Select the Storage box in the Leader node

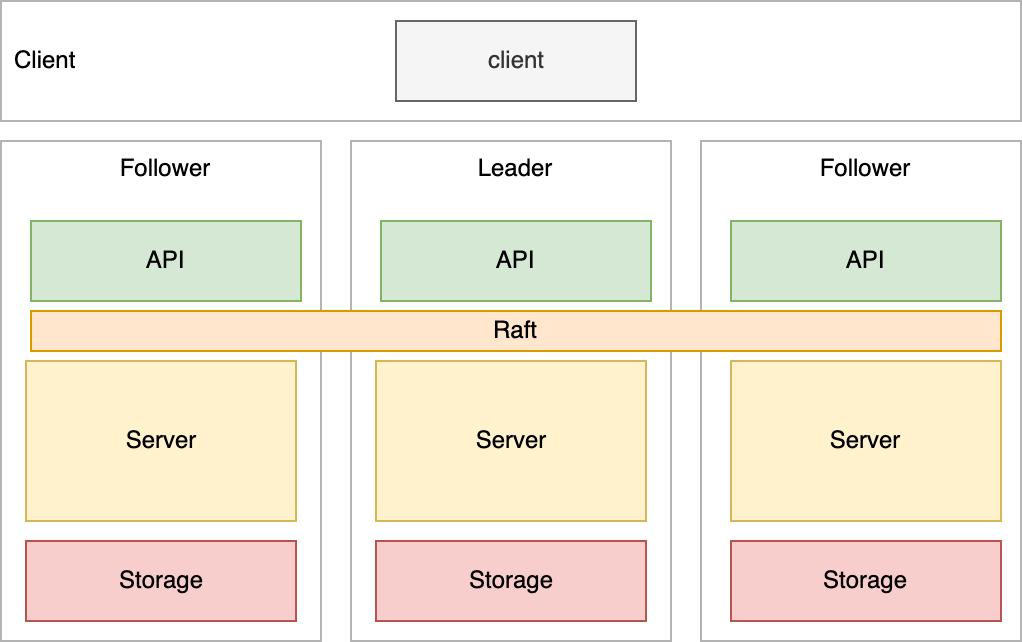[x=510, y=581]
